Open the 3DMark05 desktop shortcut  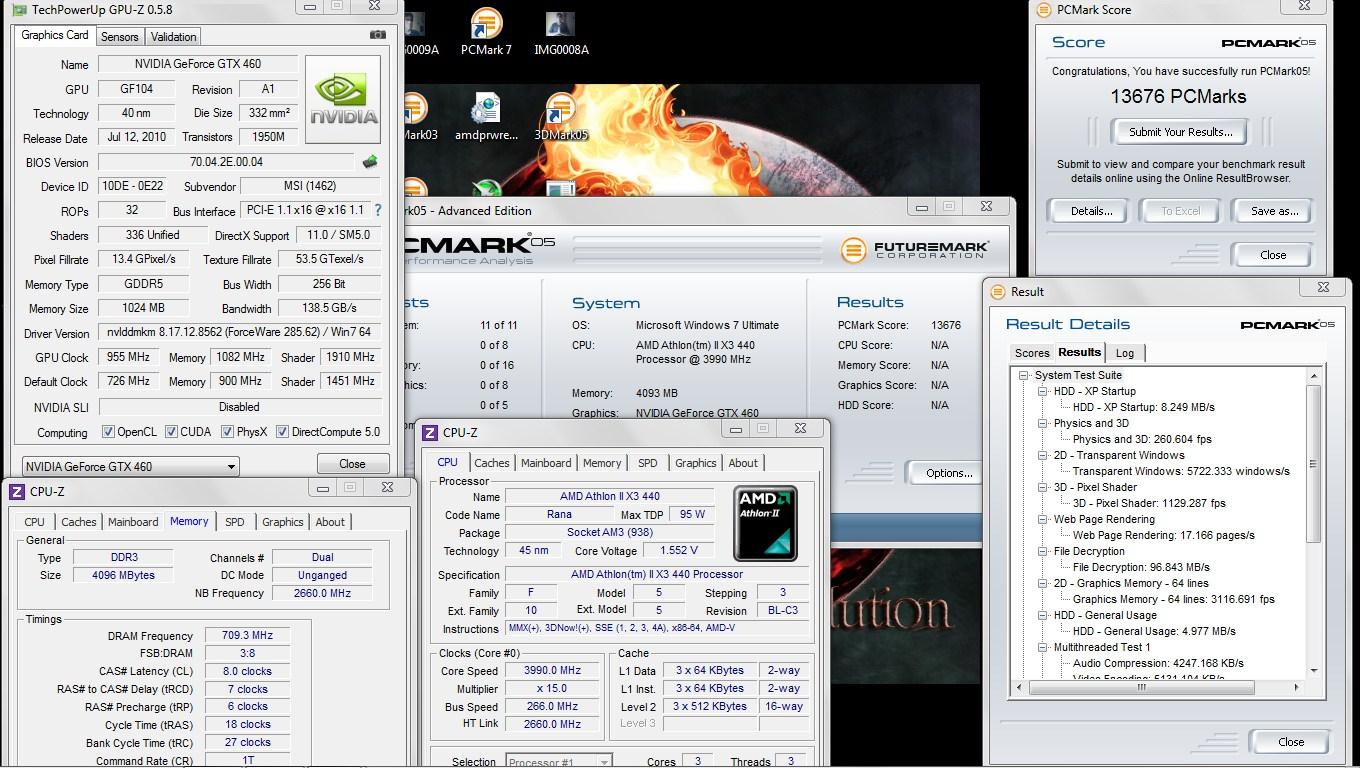pos(561,117)
